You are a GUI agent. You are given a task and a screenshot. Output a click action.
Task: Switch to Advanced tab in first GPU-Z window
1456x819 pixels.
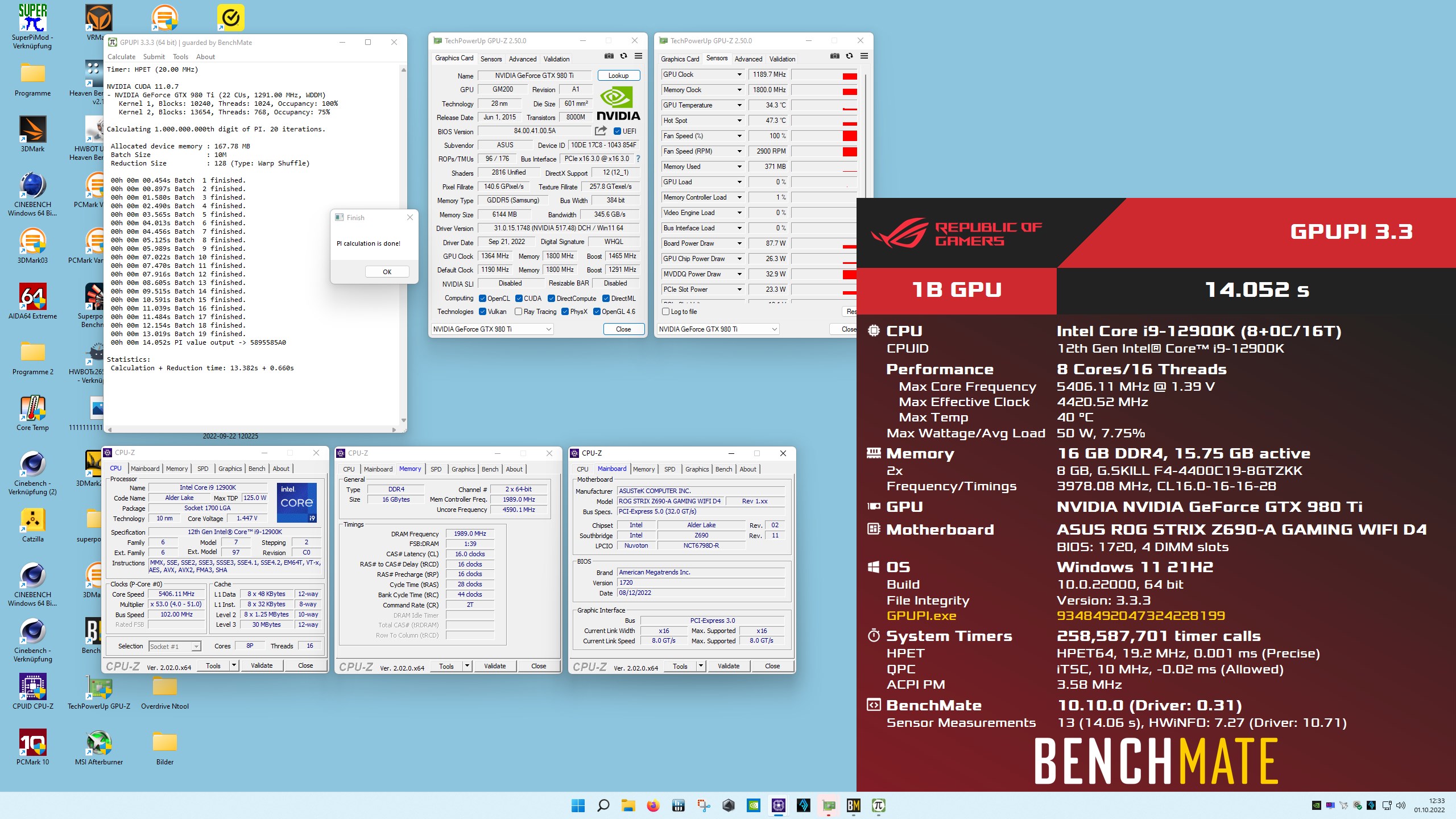[x=522, y=59]
